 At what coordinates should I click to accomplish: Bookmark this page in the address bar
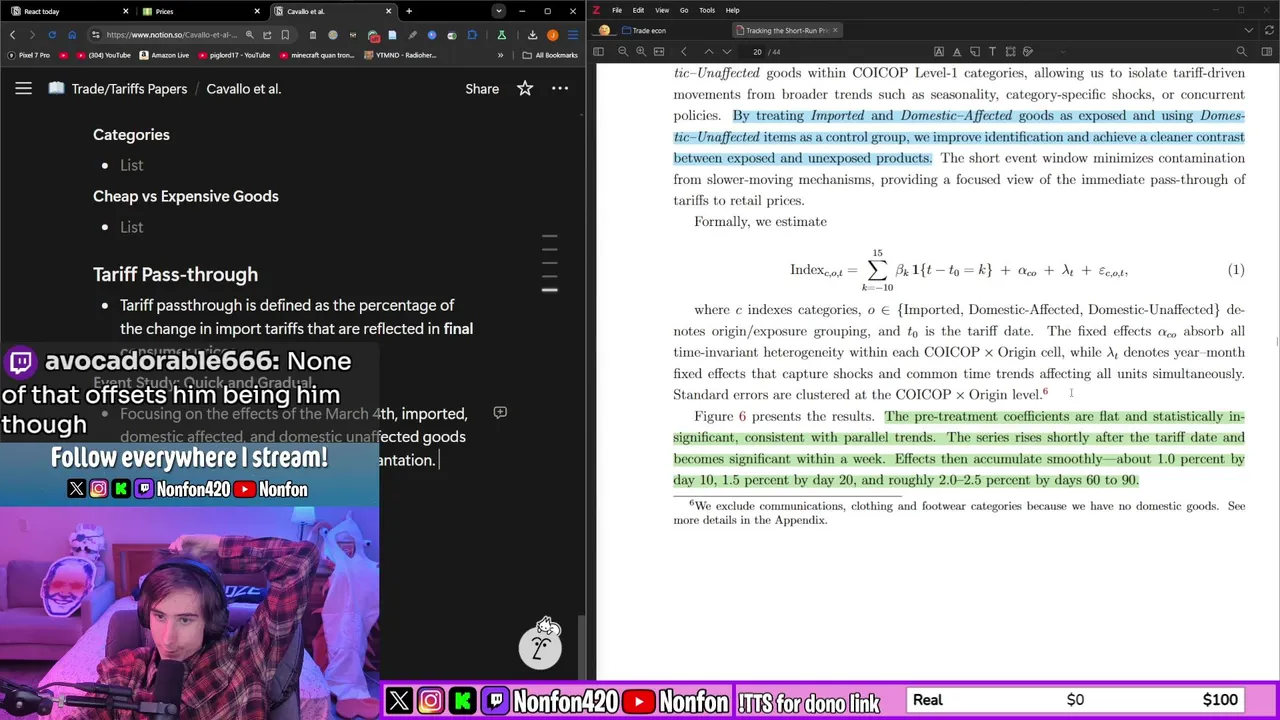[x=285, y=35]
